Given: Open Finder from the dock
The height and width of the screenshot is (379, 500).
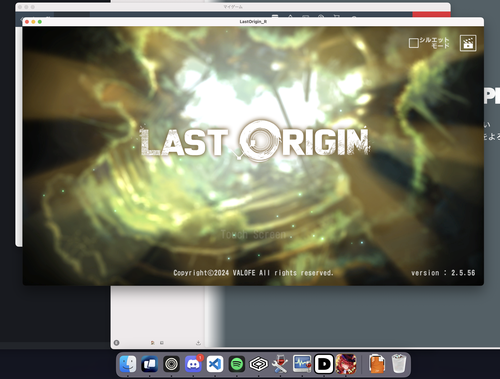Looking at the screenshot, I should point(128,364).
